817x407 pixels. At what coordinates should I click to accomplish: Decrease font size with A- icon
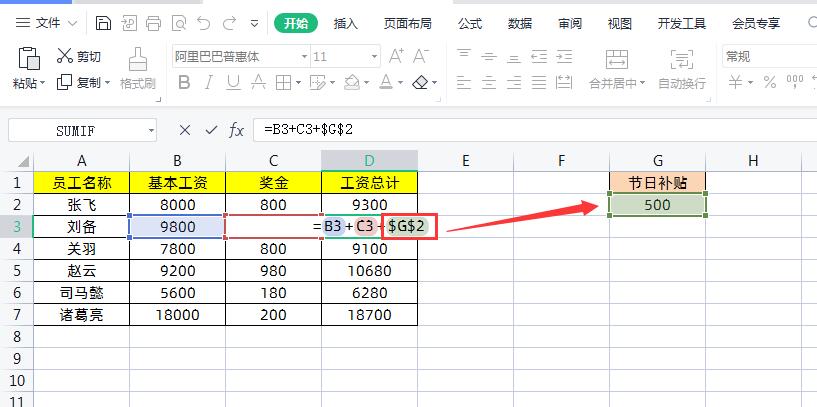420,56
